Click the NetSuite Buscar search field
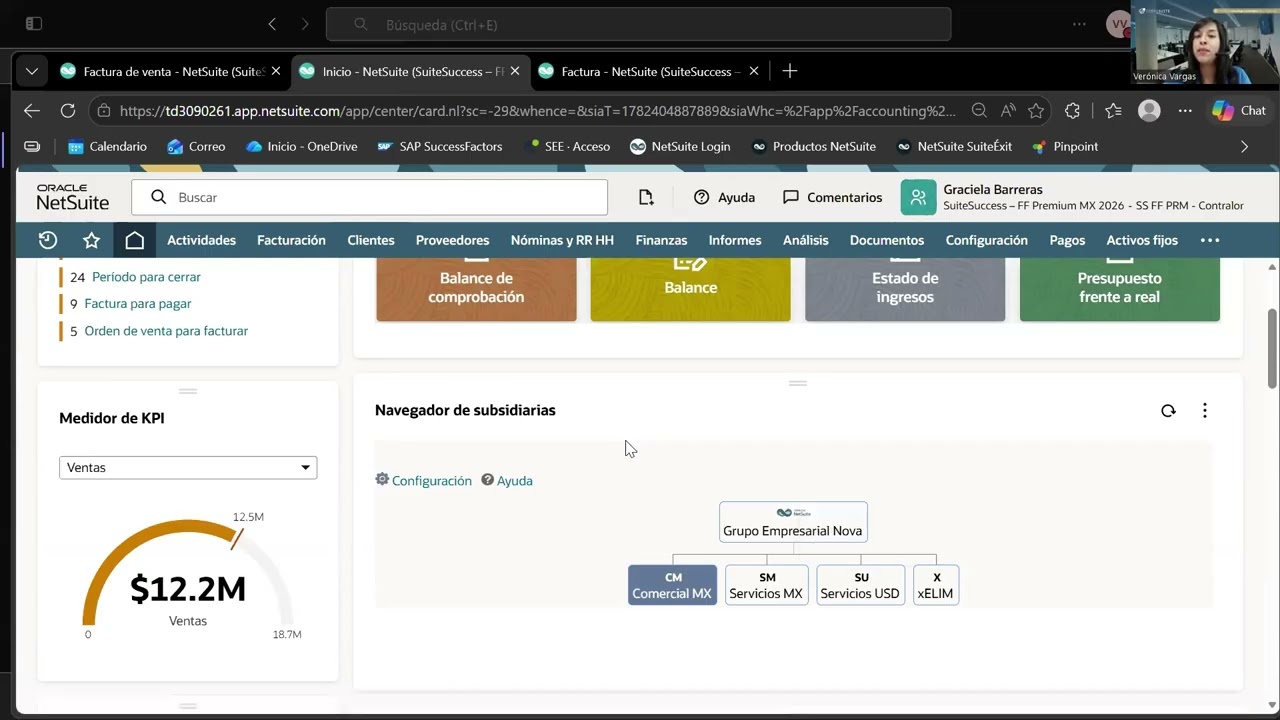The image size is (1280, 720). [x=369, y=197]
